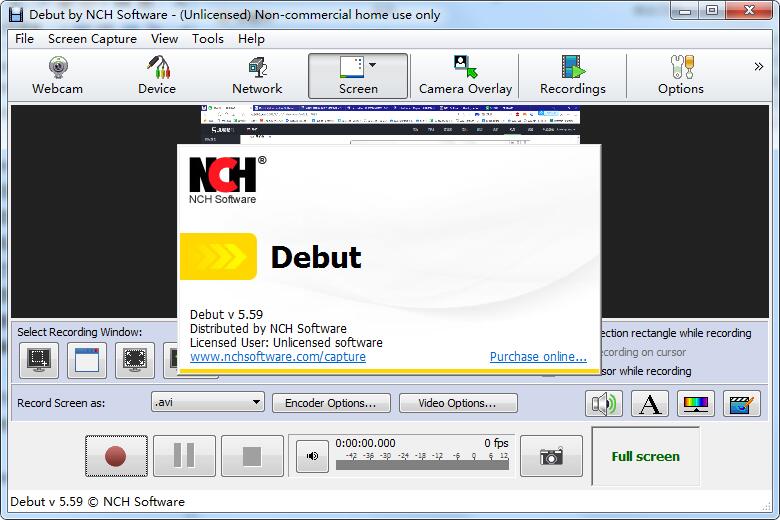Open the Options dialog
Image resolution: width=780 pixels, height=520 pixels.
[681, 76]
